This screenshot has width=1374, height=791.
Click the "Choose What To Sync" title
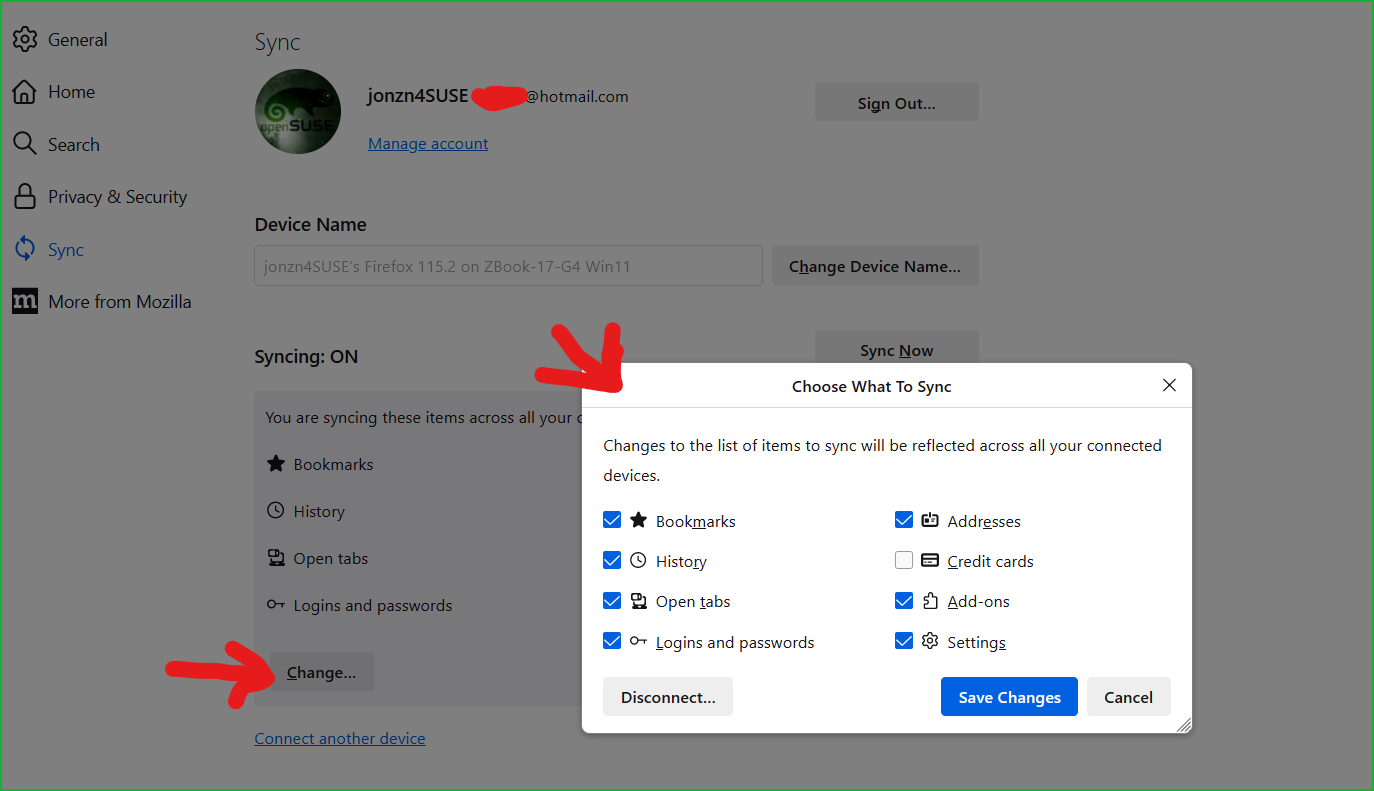click(871, 386)
